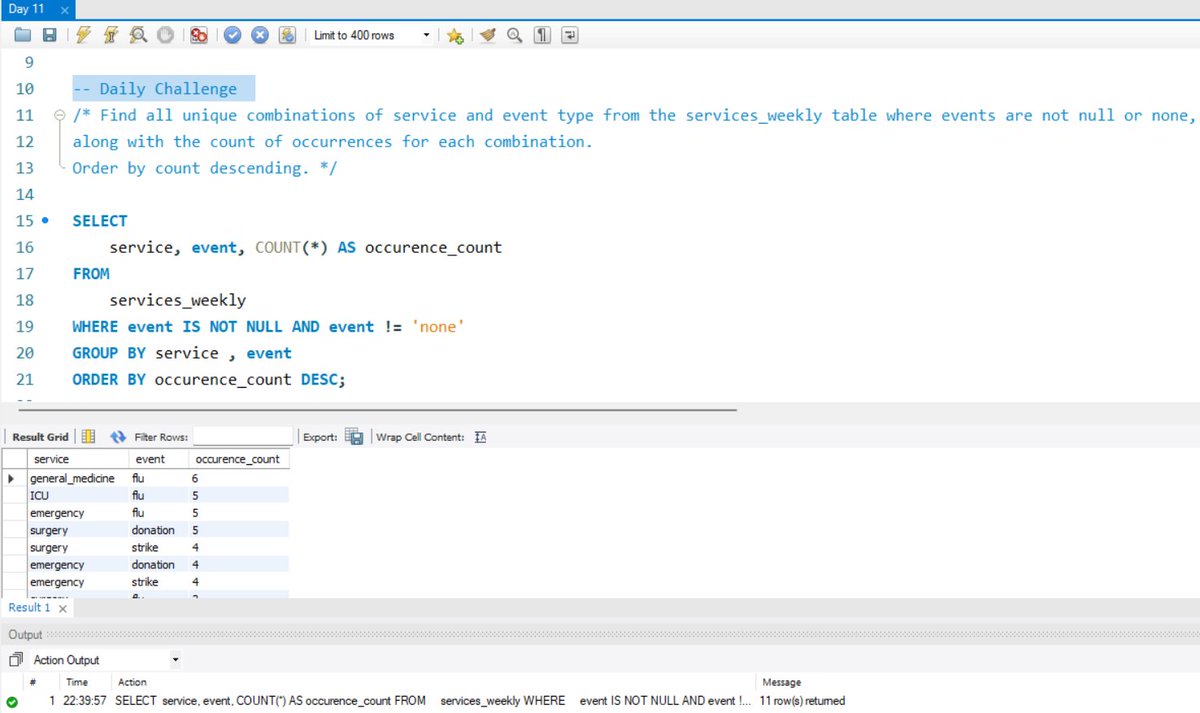Export recordset with the Export icon
The height and width of the screenshot is (713, 1200).
click(x=354, y=437)
